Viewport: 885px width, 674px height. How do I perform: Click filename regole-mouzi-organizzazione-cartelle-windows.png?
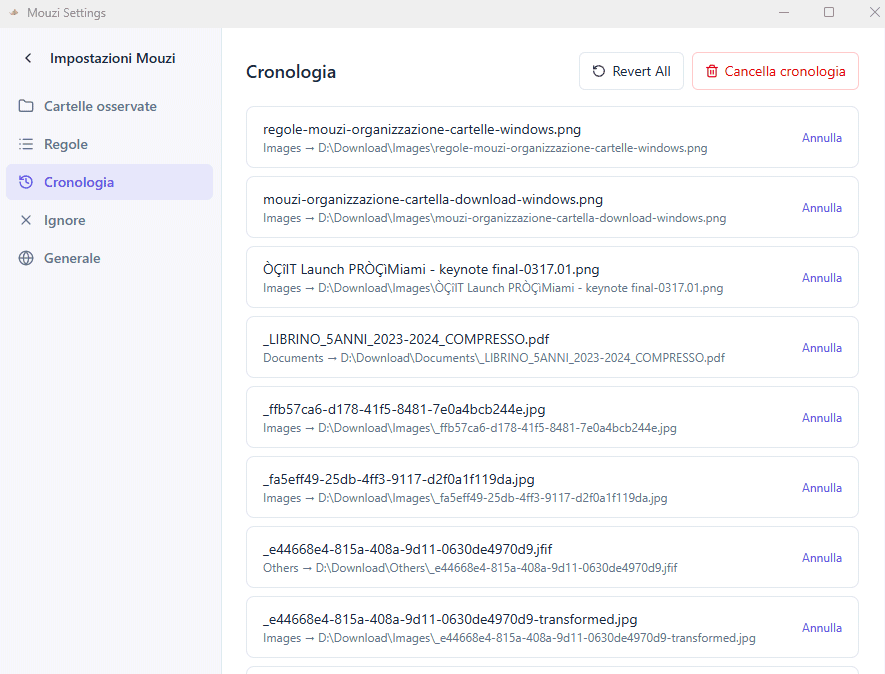[422, 129]
